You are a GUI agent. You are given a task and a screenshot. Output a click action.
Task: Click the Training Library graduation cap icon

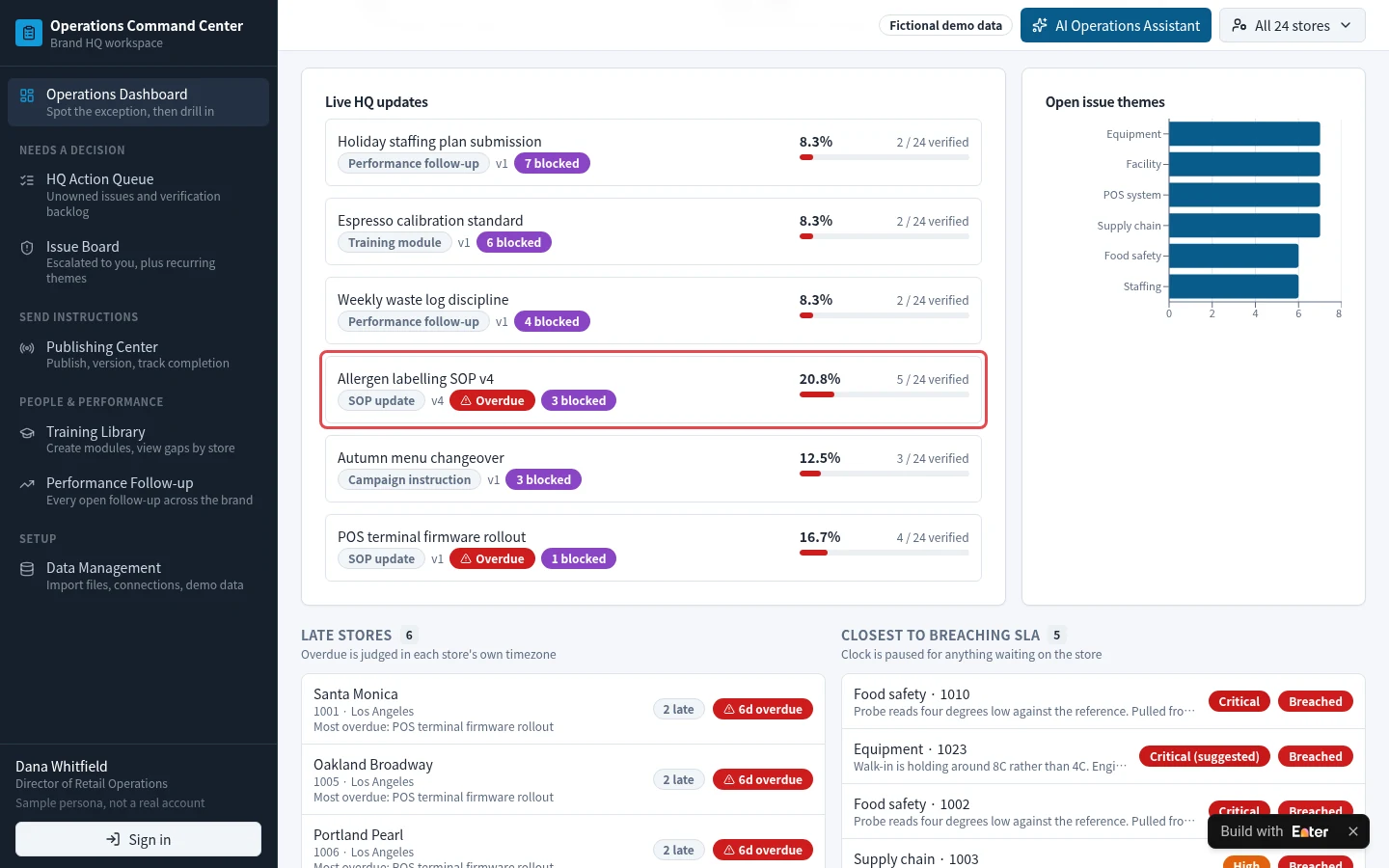pos(27,433)
